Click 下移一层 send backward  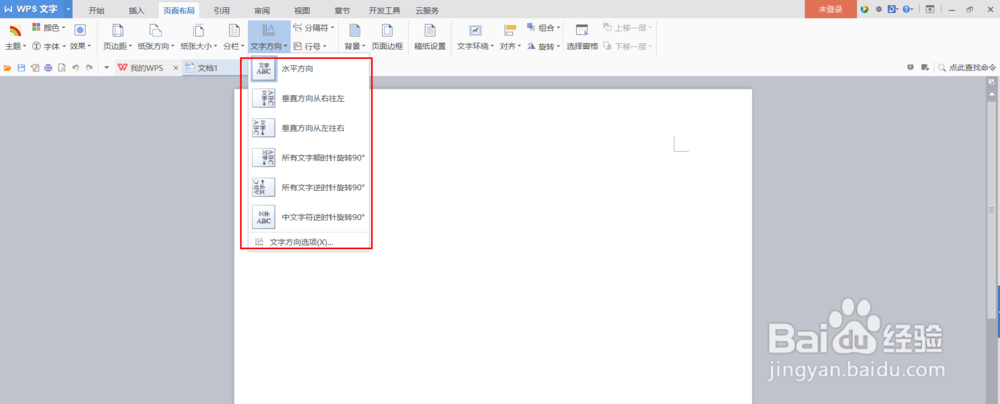click(627, 46)
